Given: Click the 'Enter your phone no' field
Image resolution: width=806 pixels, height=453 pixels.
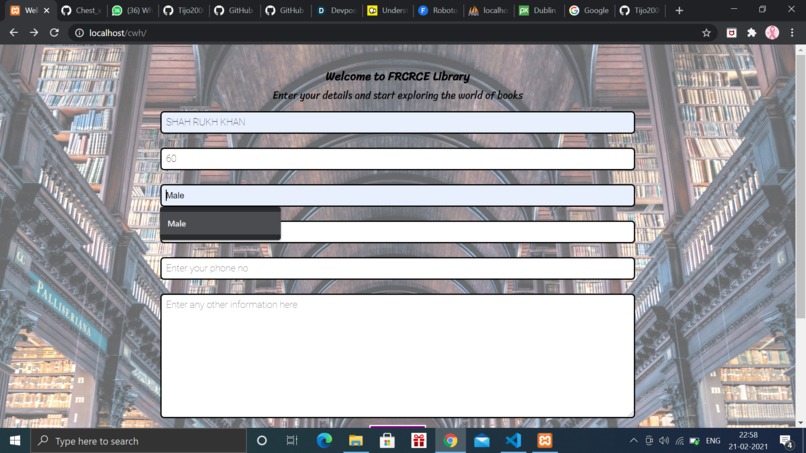Looking at the screenshot, I should click(397, 268).
